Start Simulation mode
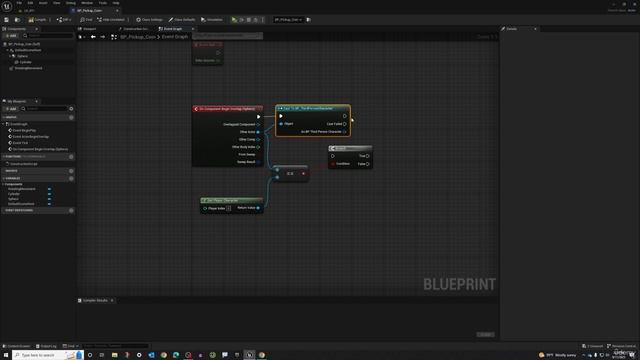 click(212, 20)
